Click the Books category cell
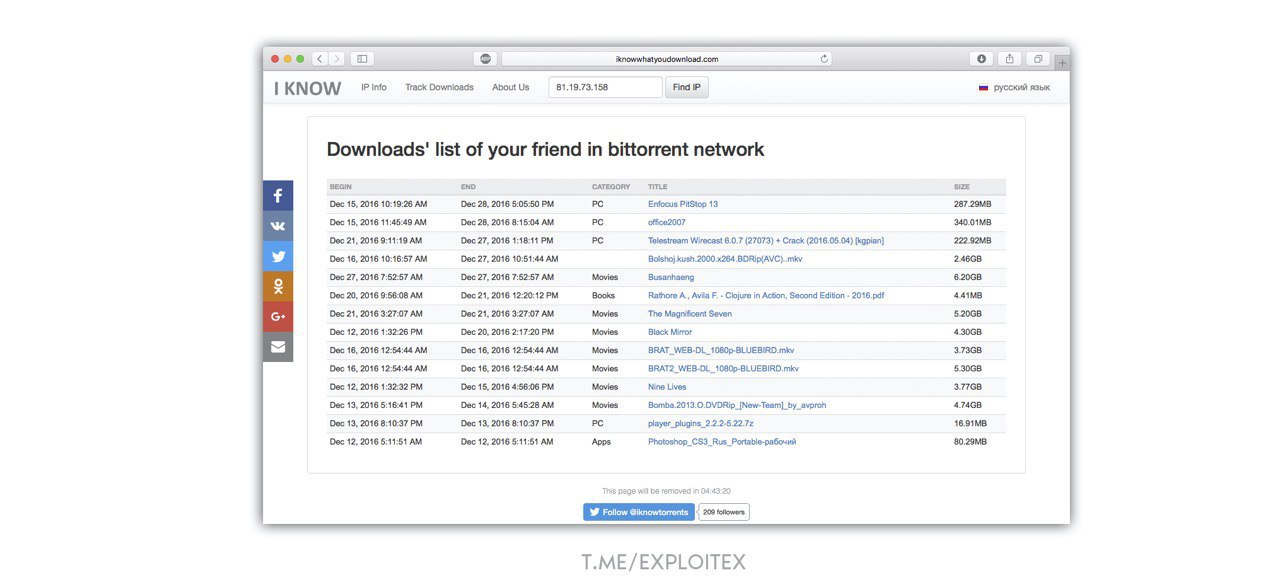 [603, 295]
